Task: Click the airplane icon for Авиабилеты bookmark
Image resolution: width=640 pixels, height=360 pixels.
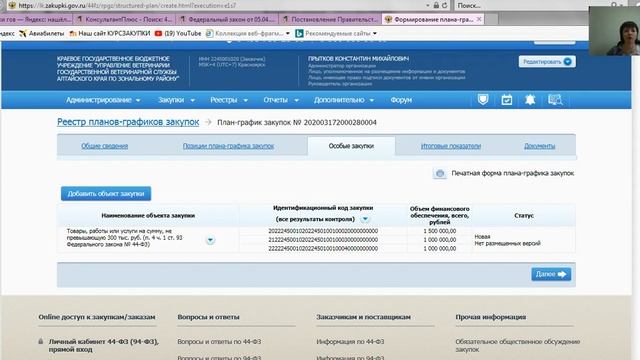Action: (23, 33)
